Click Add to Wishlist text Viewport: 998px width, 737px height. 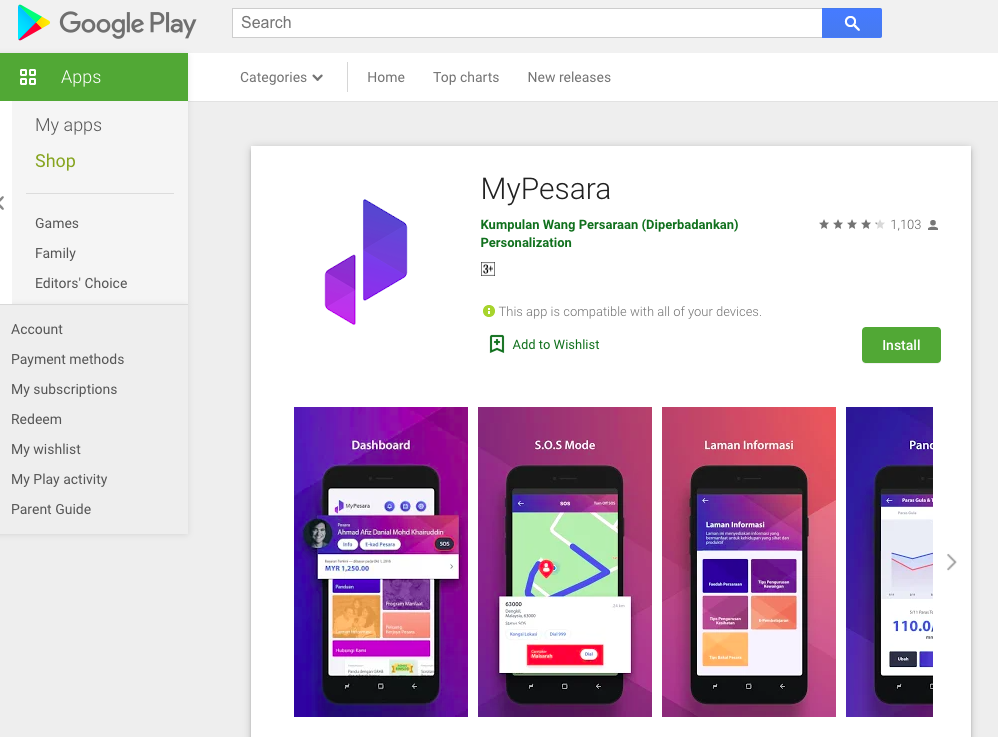[556, 344]
